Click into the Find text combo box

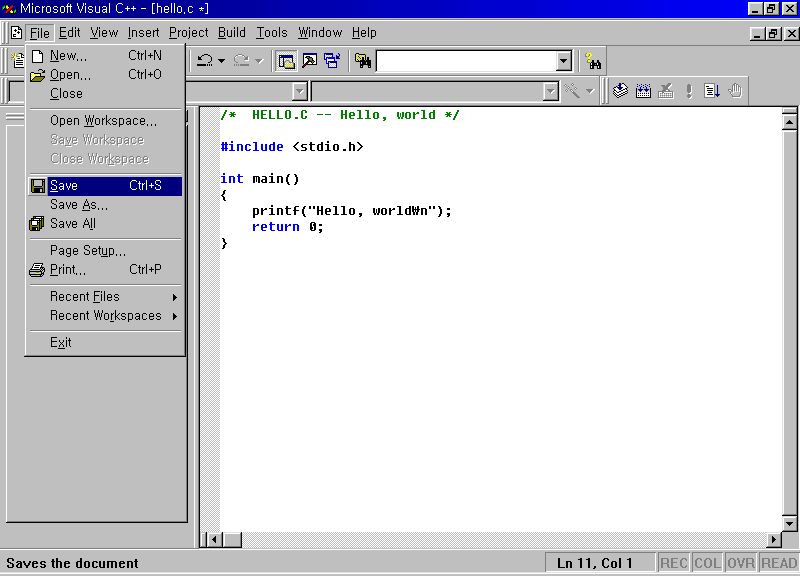click(466, 61)
